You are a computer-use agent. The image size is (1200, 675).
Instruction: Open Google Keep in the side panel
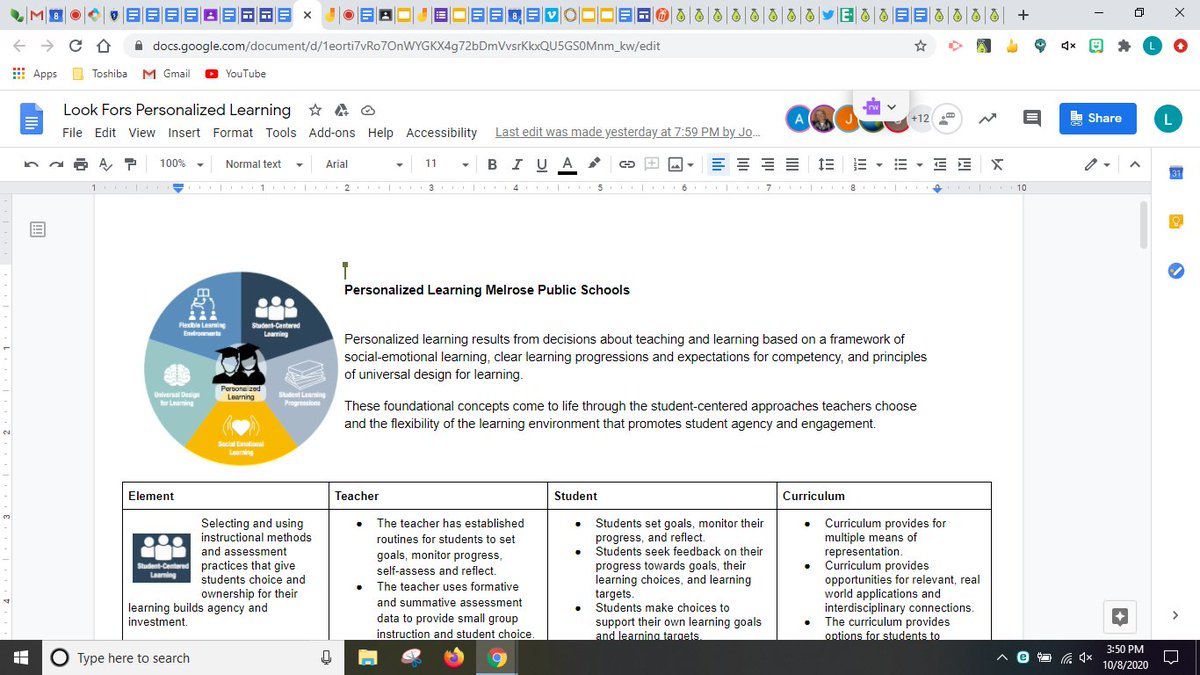click(1176, 222)
